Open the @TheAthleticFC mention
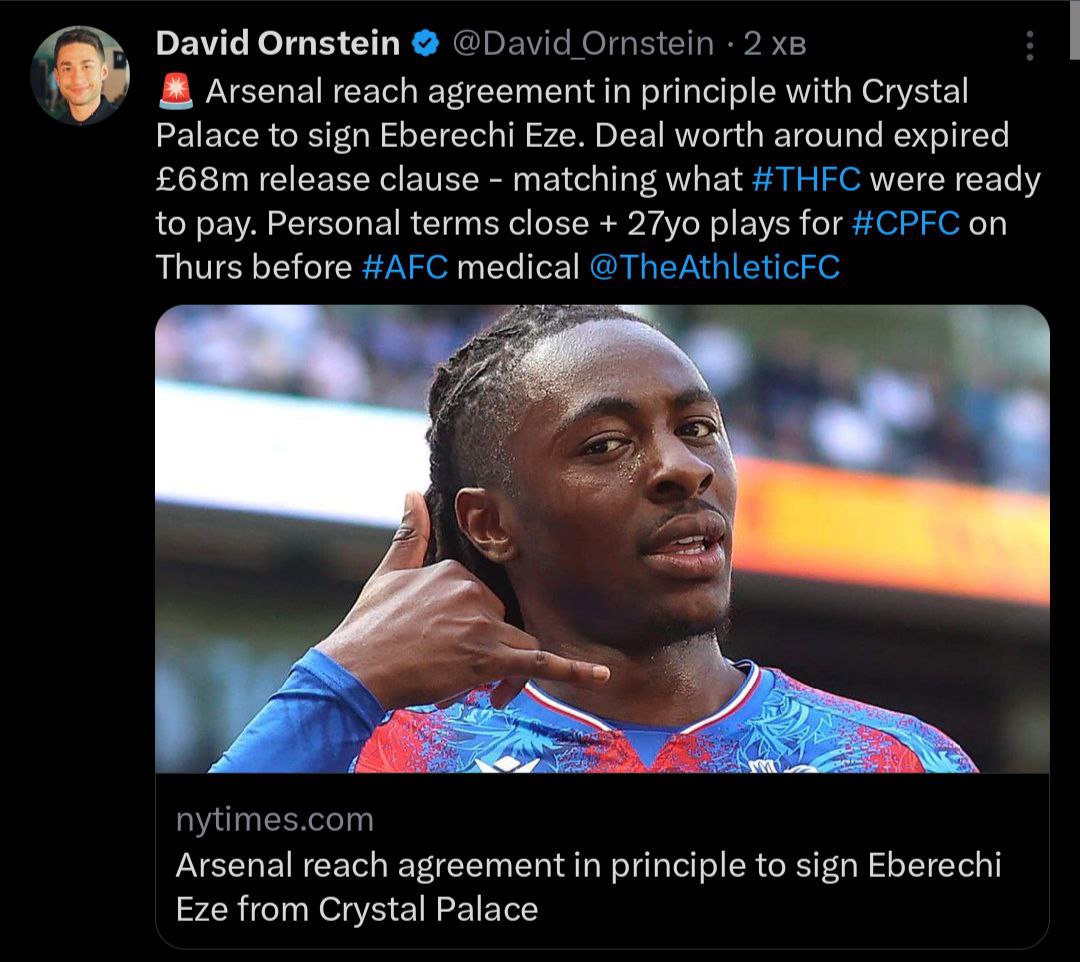Viewport: 1080px width, 962px height. [x=715, y=268]
